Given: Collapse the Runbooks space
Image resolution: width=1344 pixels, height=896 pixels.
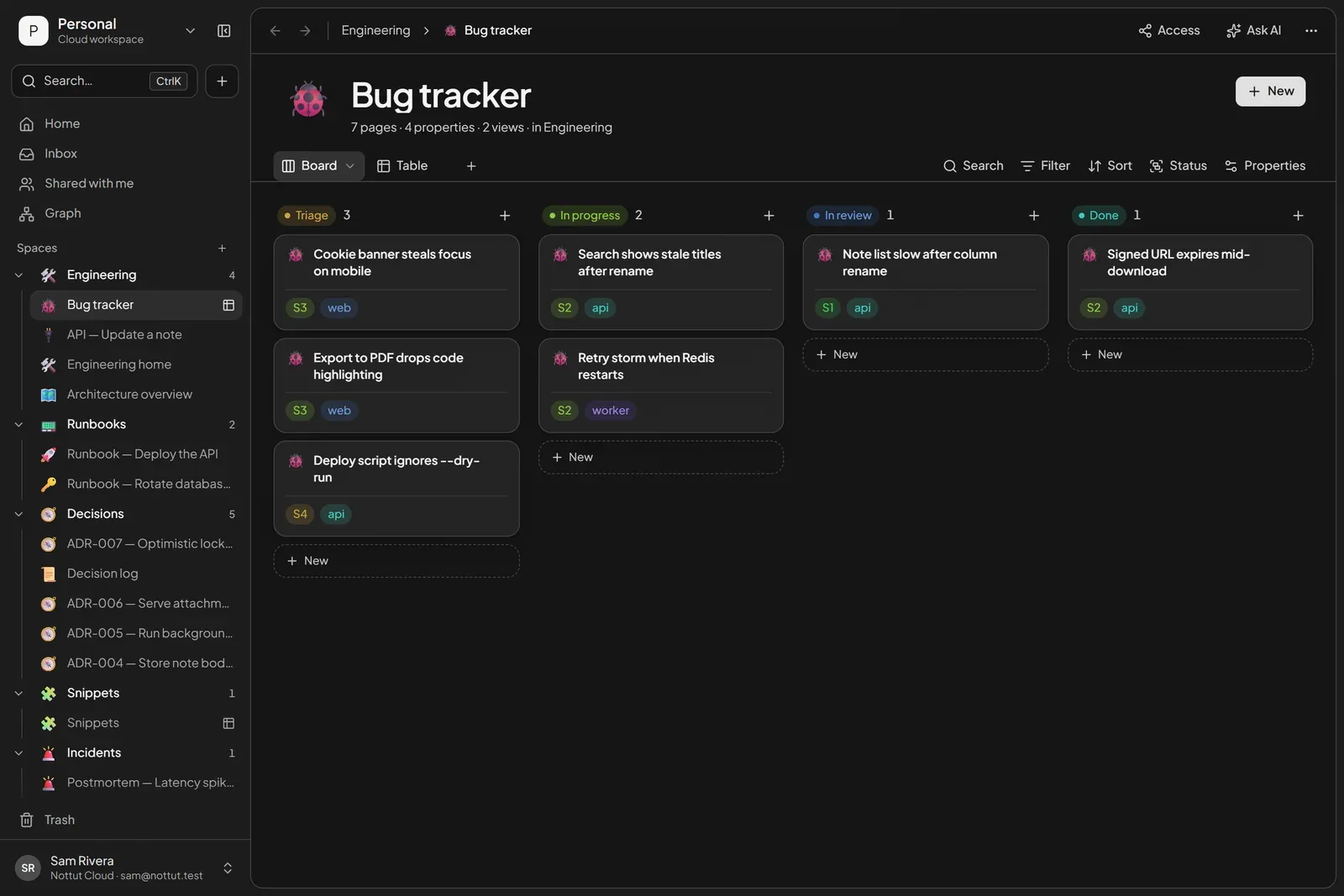Looking at the screenshot, I should (18, 425).
